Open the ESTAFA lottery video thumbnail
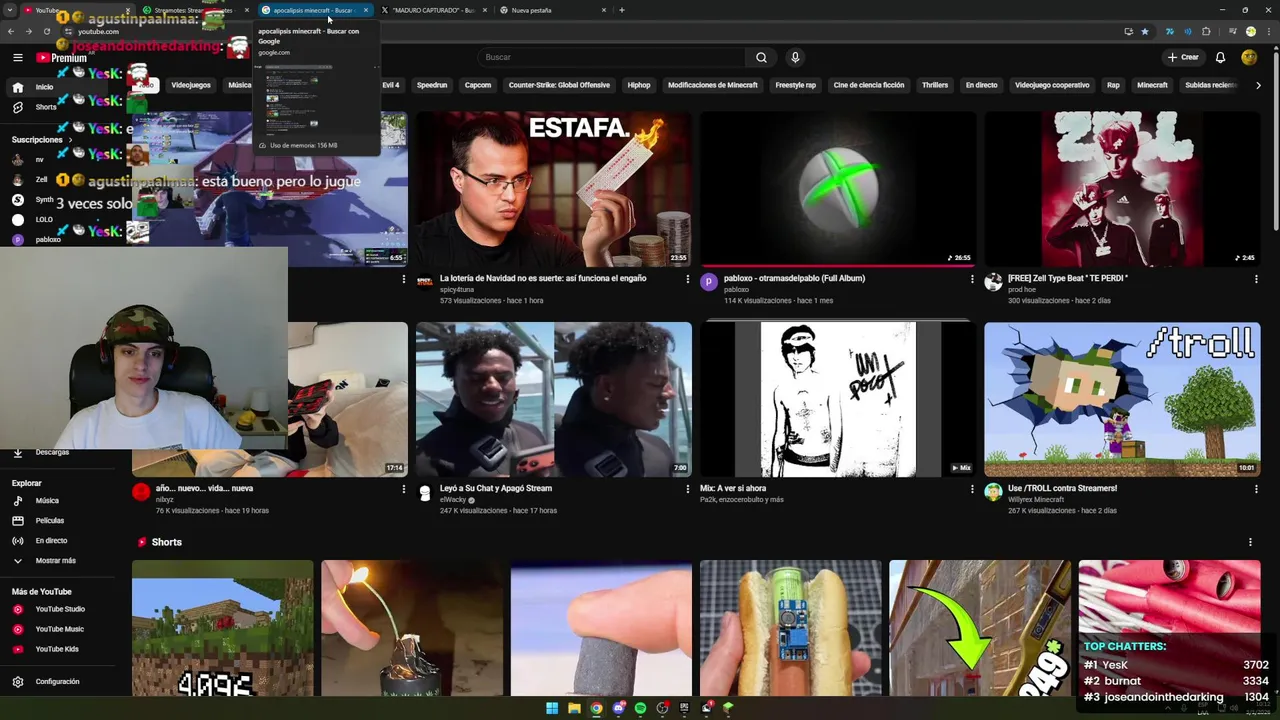The height and width of the screenshot is (720, 1280). coord(553,189)
